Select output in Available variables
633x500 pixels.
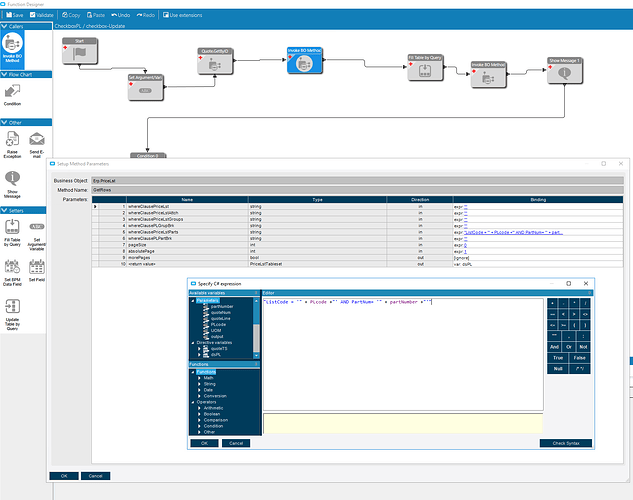[x=217, y=337]
